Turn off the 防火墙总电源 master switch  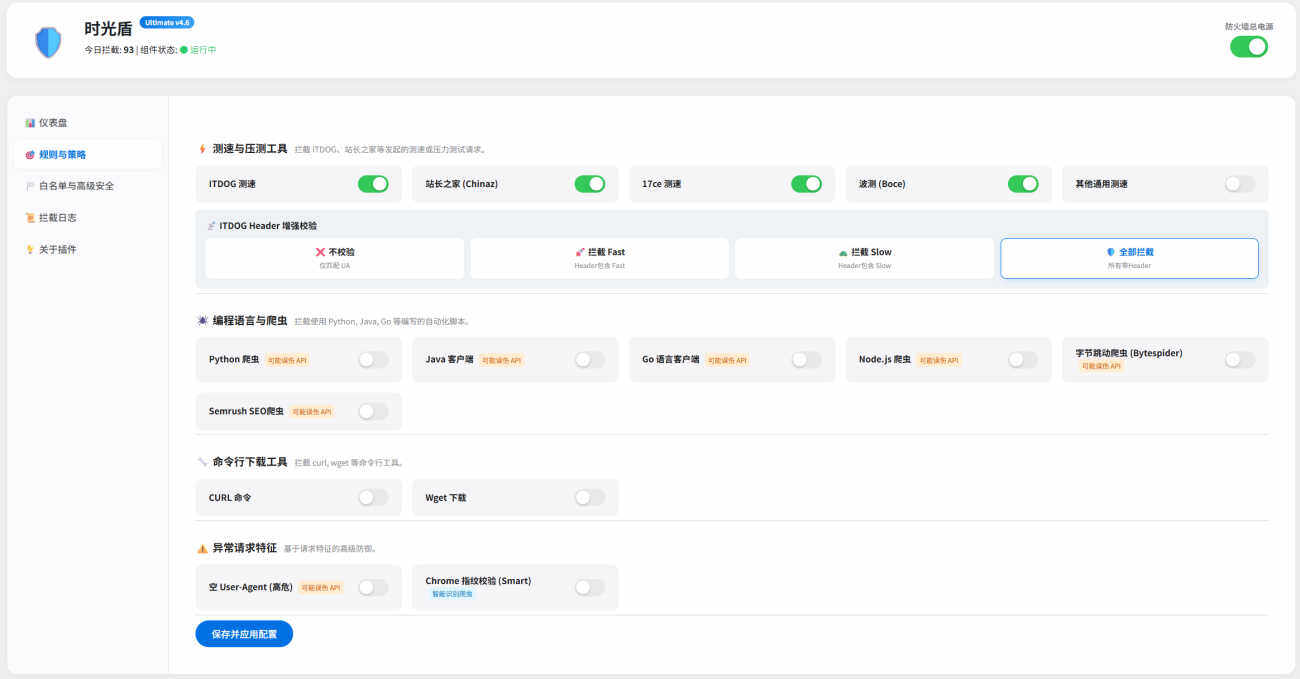(x=1248, y=46)
